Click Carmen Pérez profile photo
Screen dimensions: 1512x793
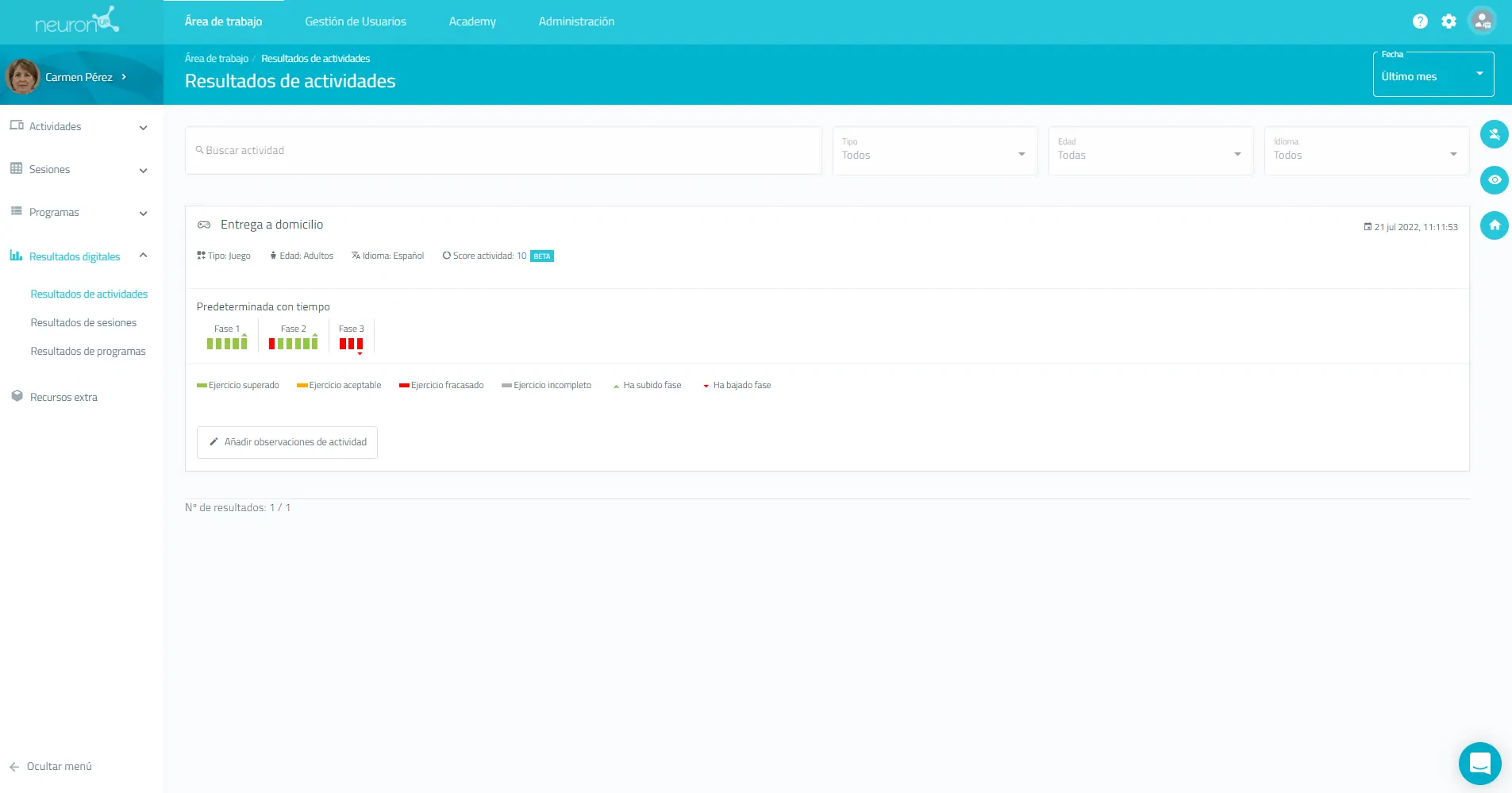click(22, 77)
